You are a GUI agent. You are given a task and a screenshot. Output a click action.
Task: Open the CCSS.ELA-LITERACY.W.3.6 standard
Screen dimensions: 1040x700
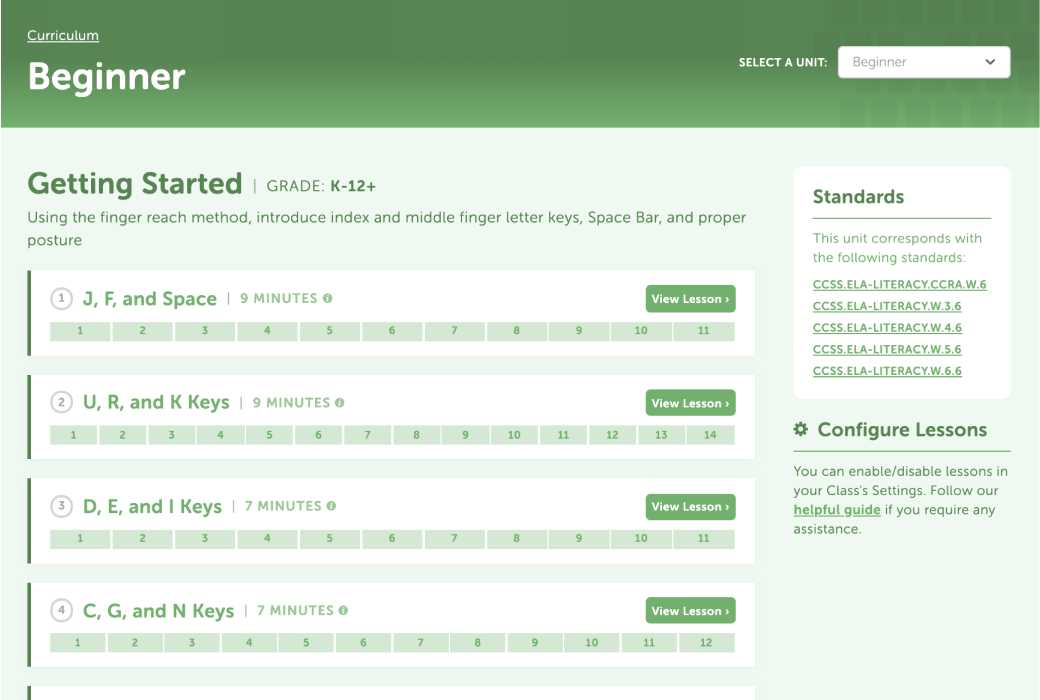(x=886, y=306)
